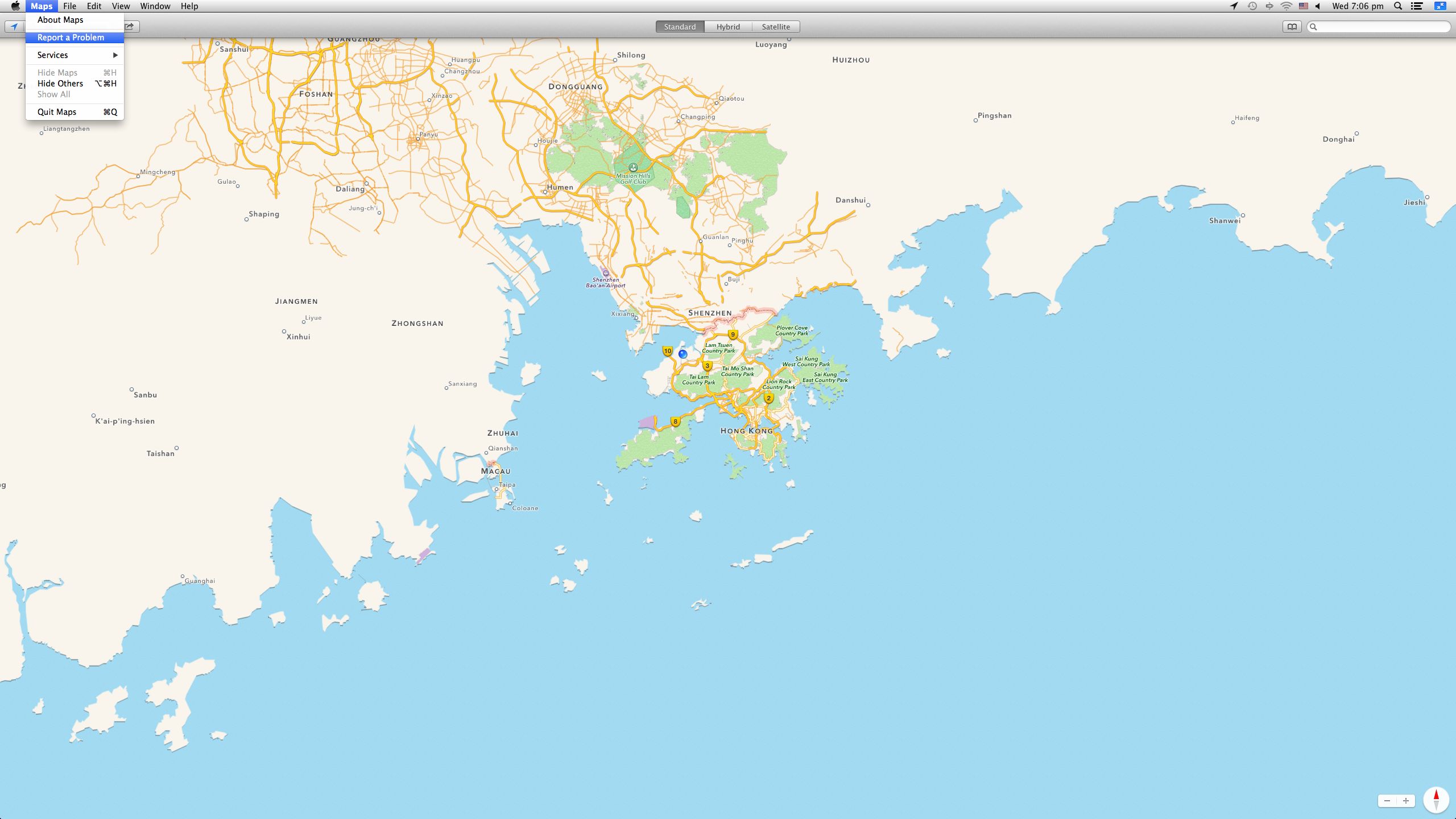Click the Mission Hills Golf Club icon
Viewport: 1456px width, 819px height.
(633, 167)
